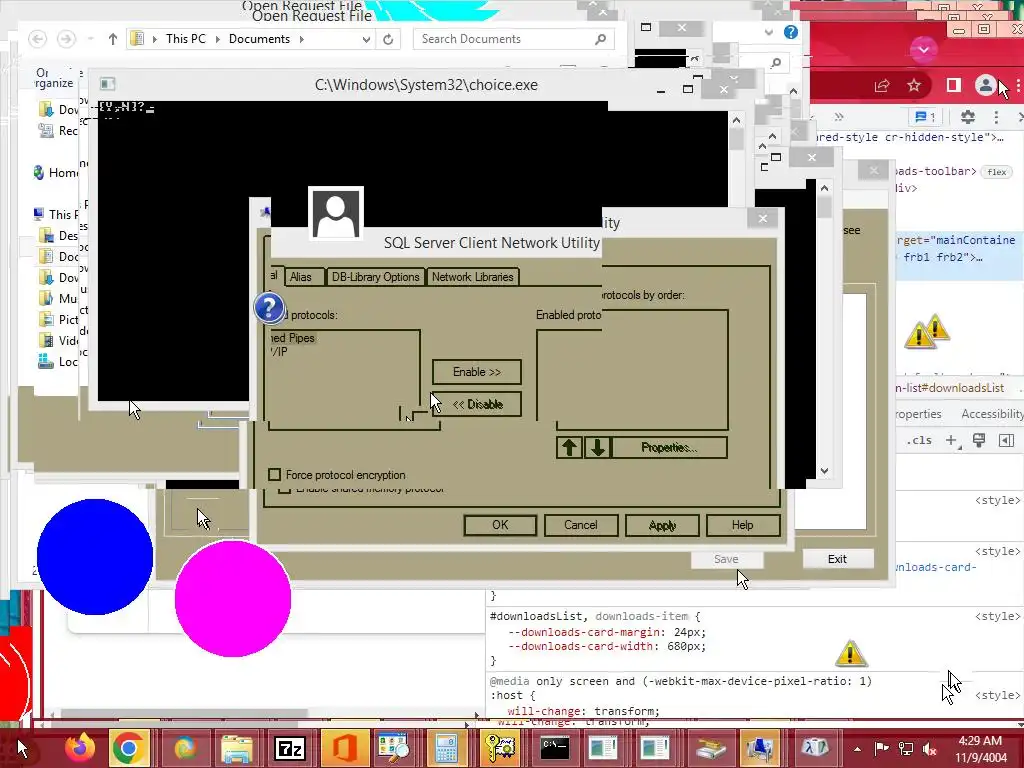Launch Google Chrome from the taskbar

point(127,748)
